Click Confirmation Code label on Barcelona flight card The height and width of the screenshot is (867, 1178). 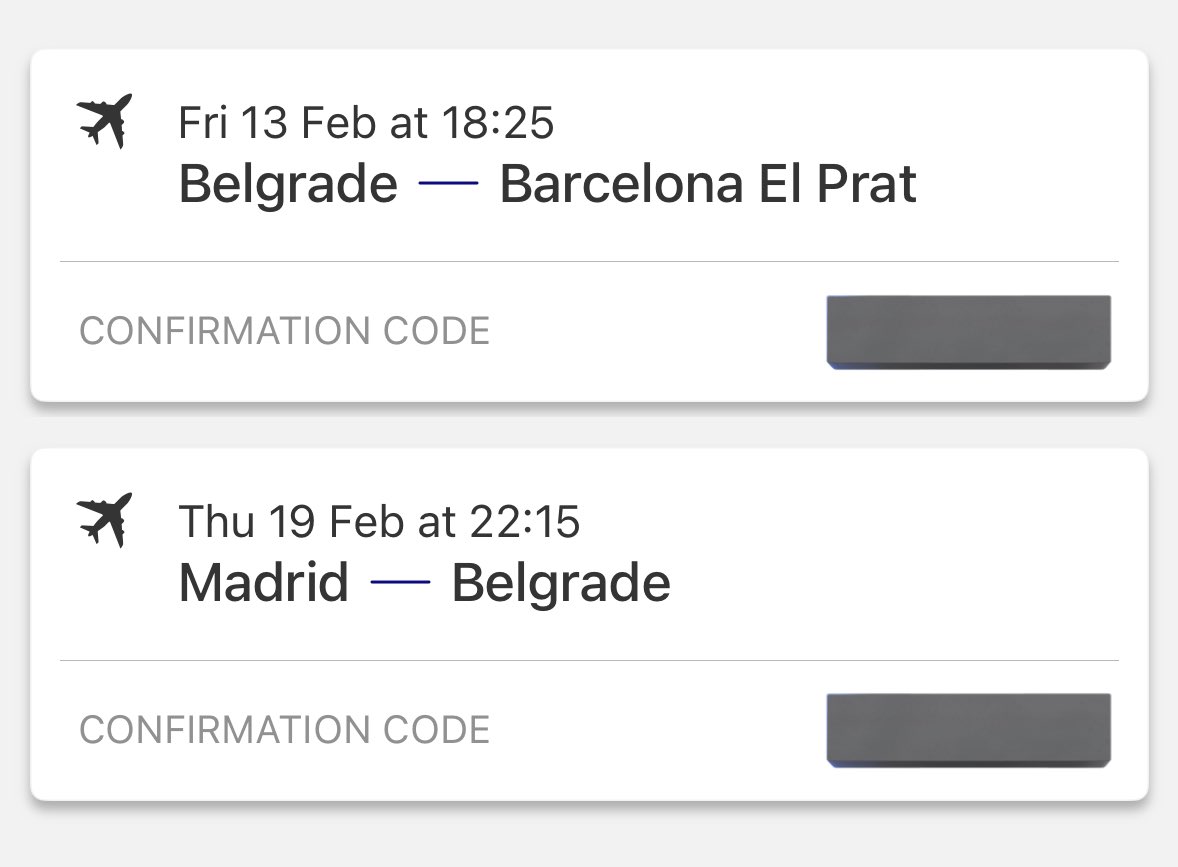pyautogui.click(x=285, y=331)
